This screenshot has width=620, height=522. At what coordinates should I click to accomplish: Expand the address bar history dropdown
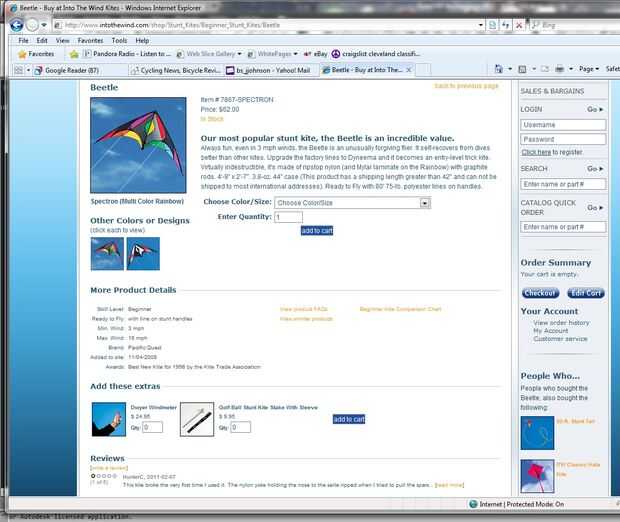point(480,25)
